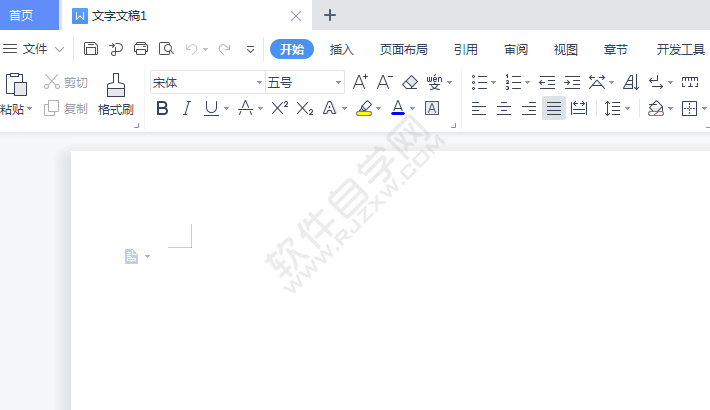Image resolution: width=710 pixels, height=410 pixels.
Task: Click the phonetic guide wén icon
Action: (434, 82)
